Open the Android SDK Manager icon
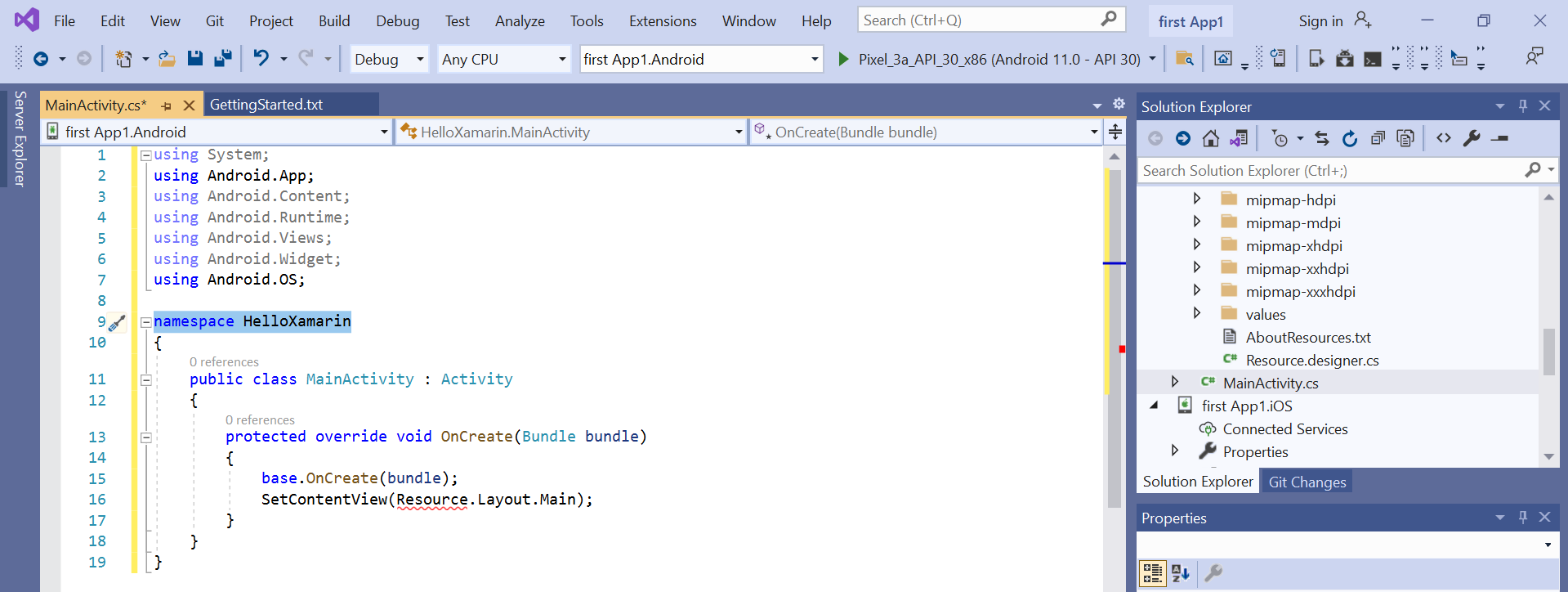The image size is (1568, 592). point(1344,59)
